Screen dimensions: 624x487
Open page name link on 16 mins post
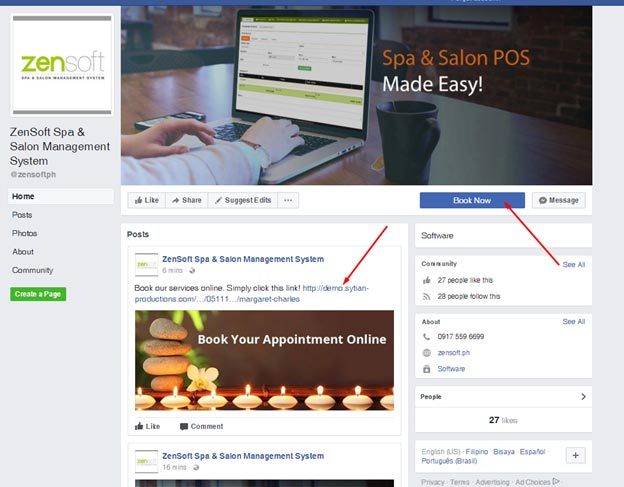tap(243, 456)
